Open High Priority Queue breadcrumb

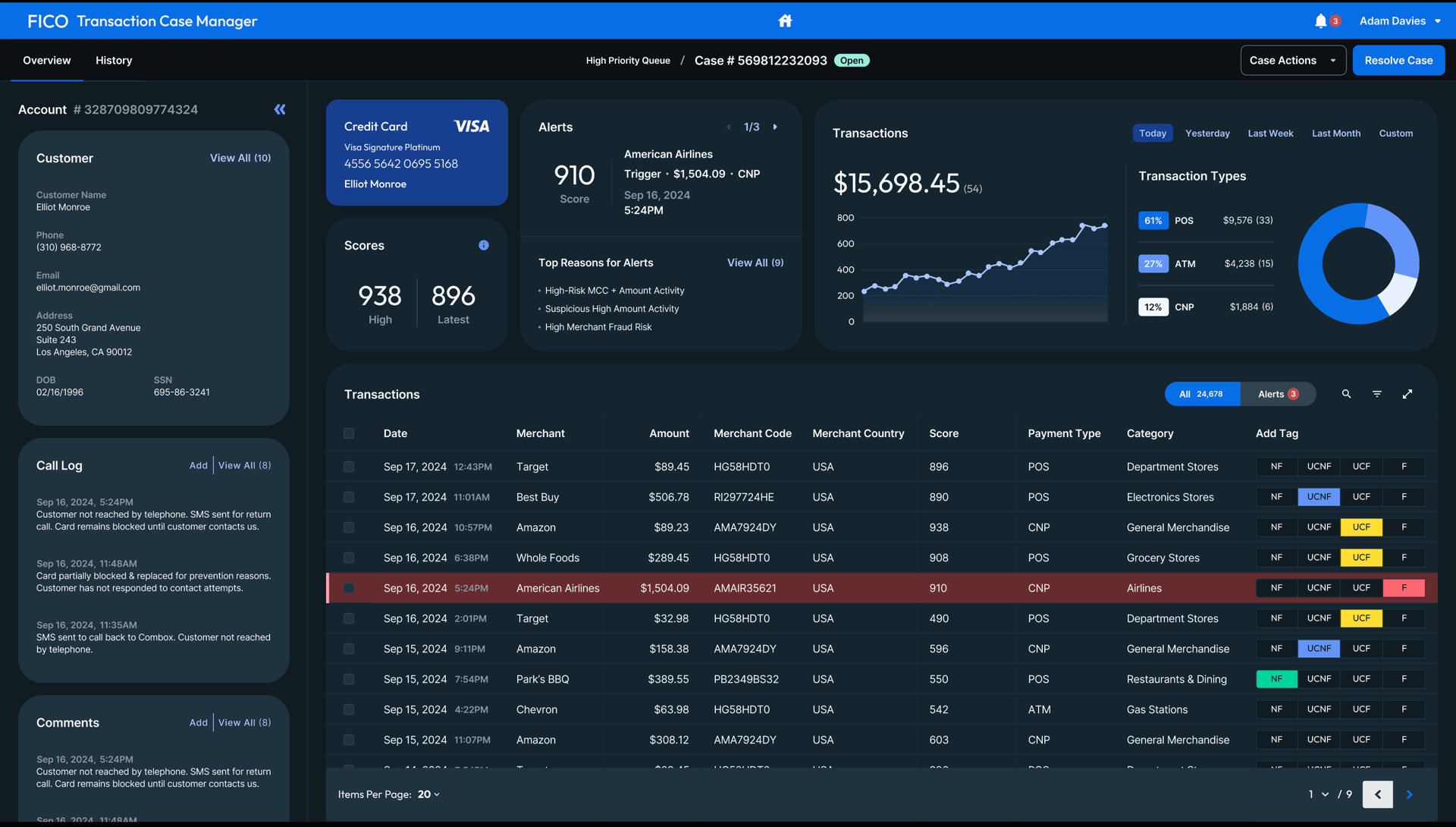pyautogui.click(x=628, y=61)
